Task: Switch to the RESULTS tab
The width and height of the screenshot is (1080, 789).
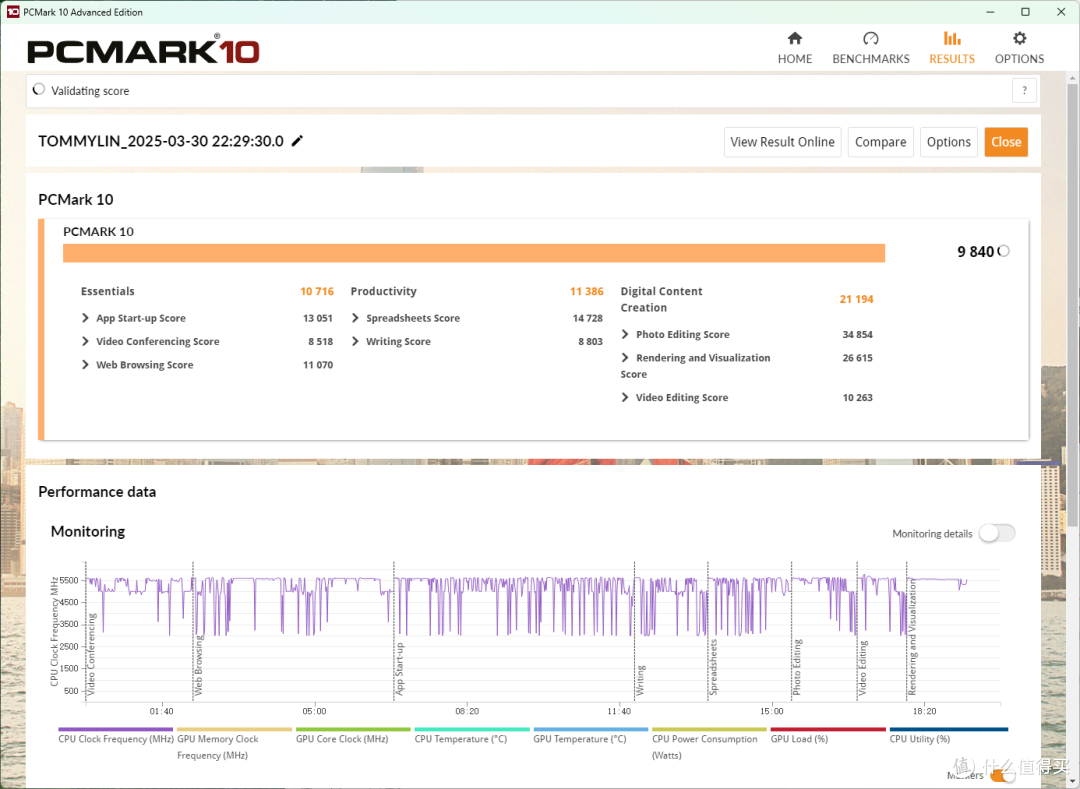Action: (x=952, y=48)
